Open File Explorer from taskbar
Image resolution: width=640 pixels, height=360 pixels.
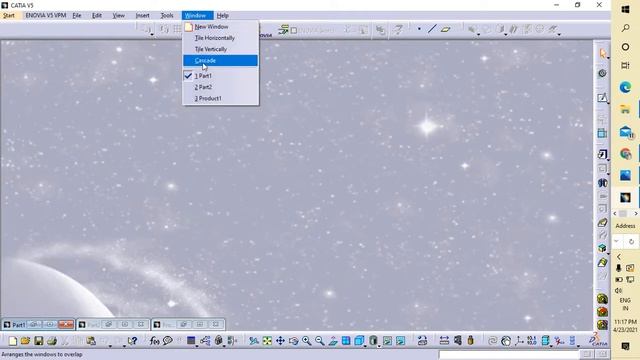625,109
